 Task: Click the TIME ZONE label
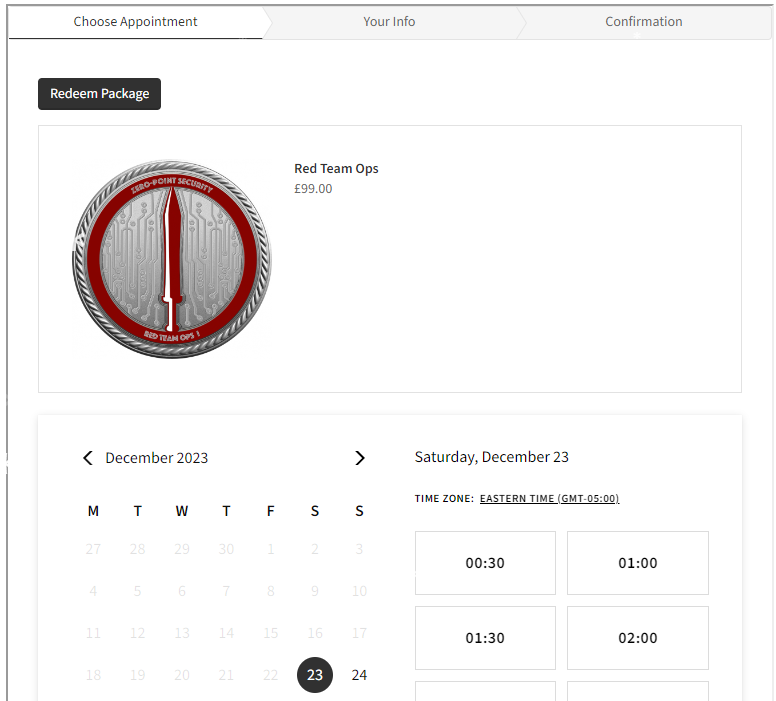coord(444,499)
